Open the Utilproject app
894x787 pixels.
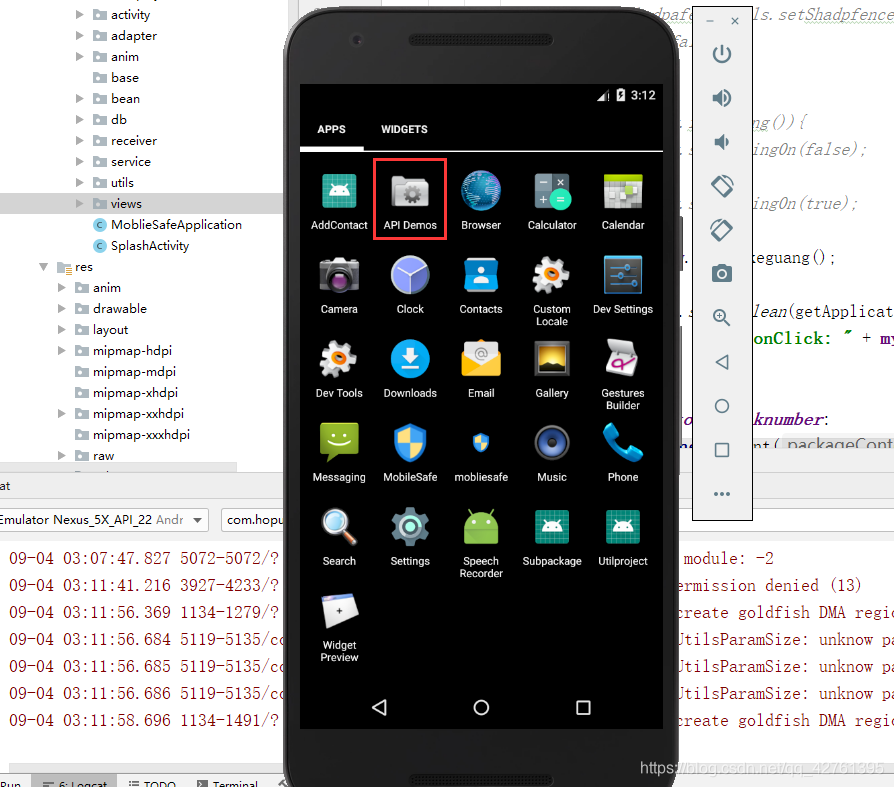(623, 537)
